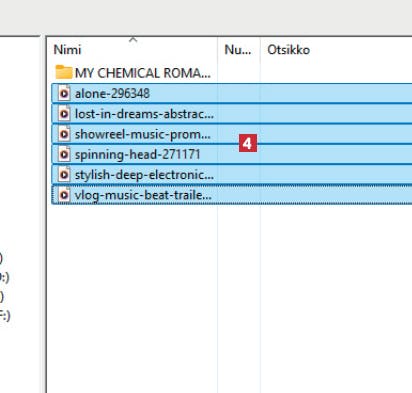Open the MY CHEMICAL ROMA... folder name

click(143, 73)
